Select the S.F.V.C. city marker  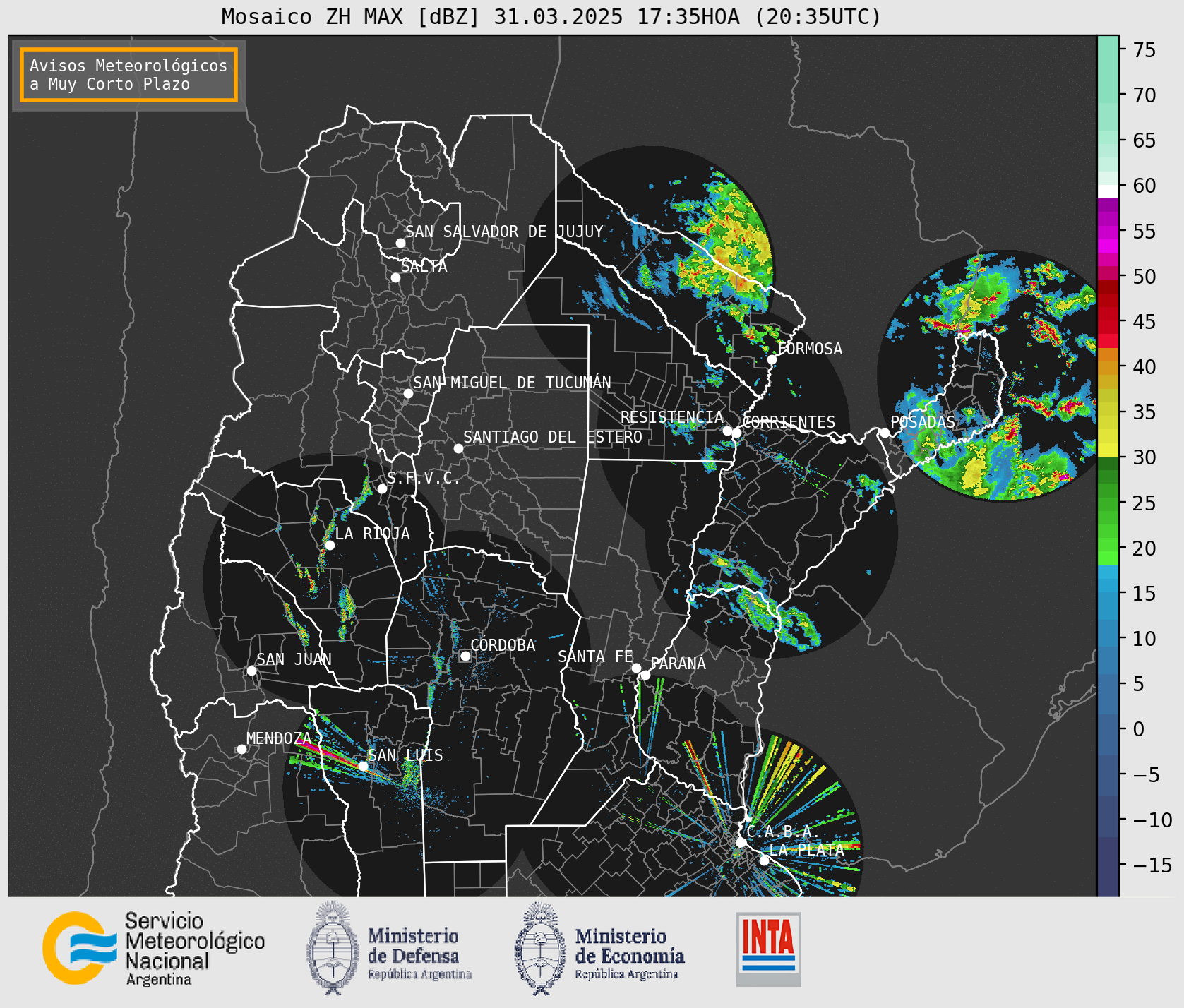382,488
